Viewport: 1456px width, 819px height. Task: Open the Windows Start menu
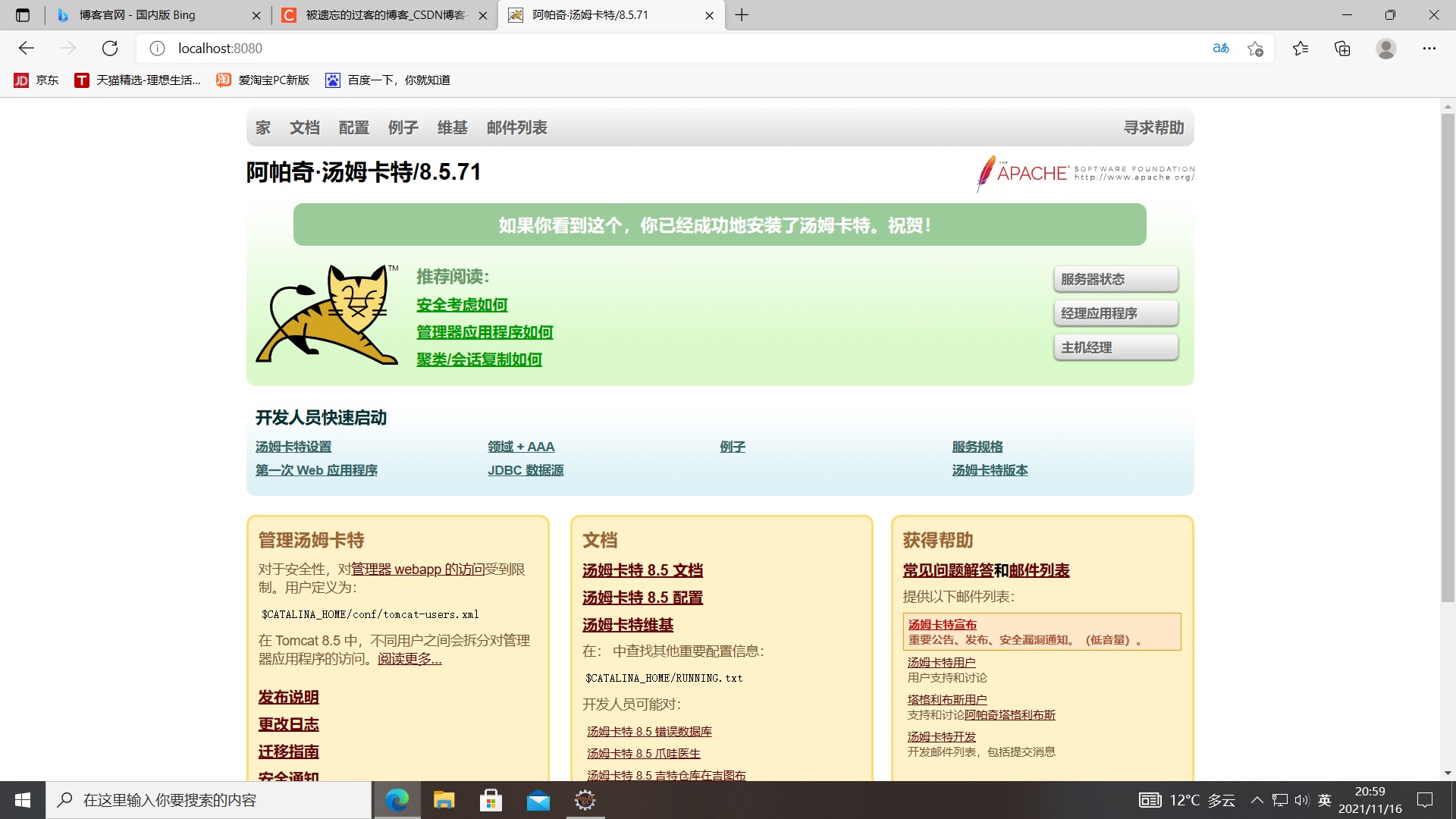point(23,800)
